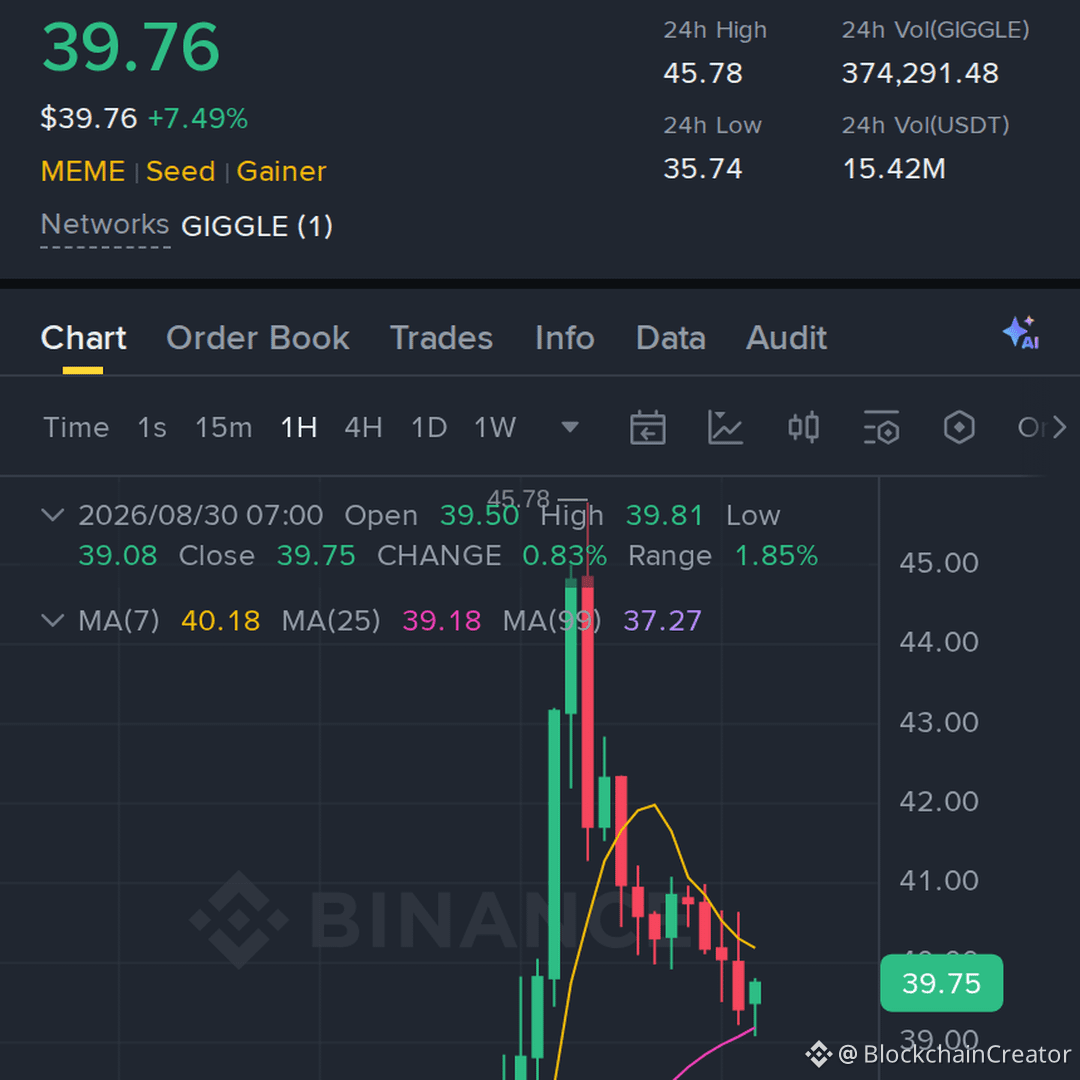Click the 24h High value 45.78
The height and width of the screenshot is (1080, 1080).
click(703, 73)
